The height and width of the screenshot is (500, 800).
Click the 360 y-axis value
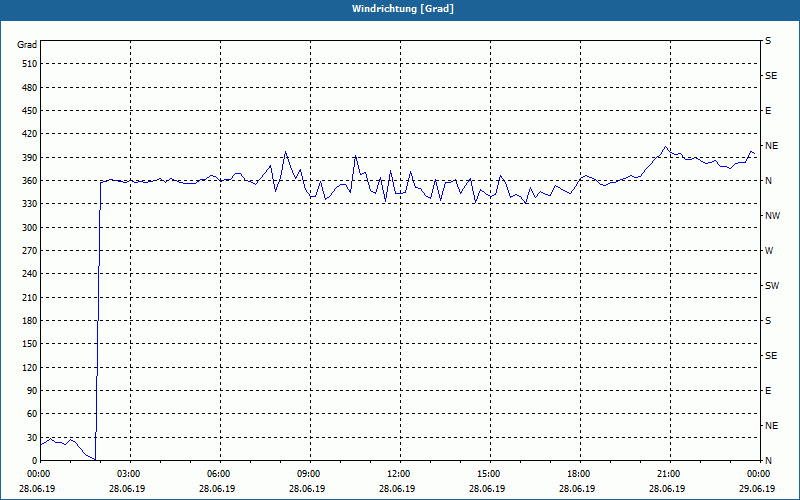click(x=30, y=181)
